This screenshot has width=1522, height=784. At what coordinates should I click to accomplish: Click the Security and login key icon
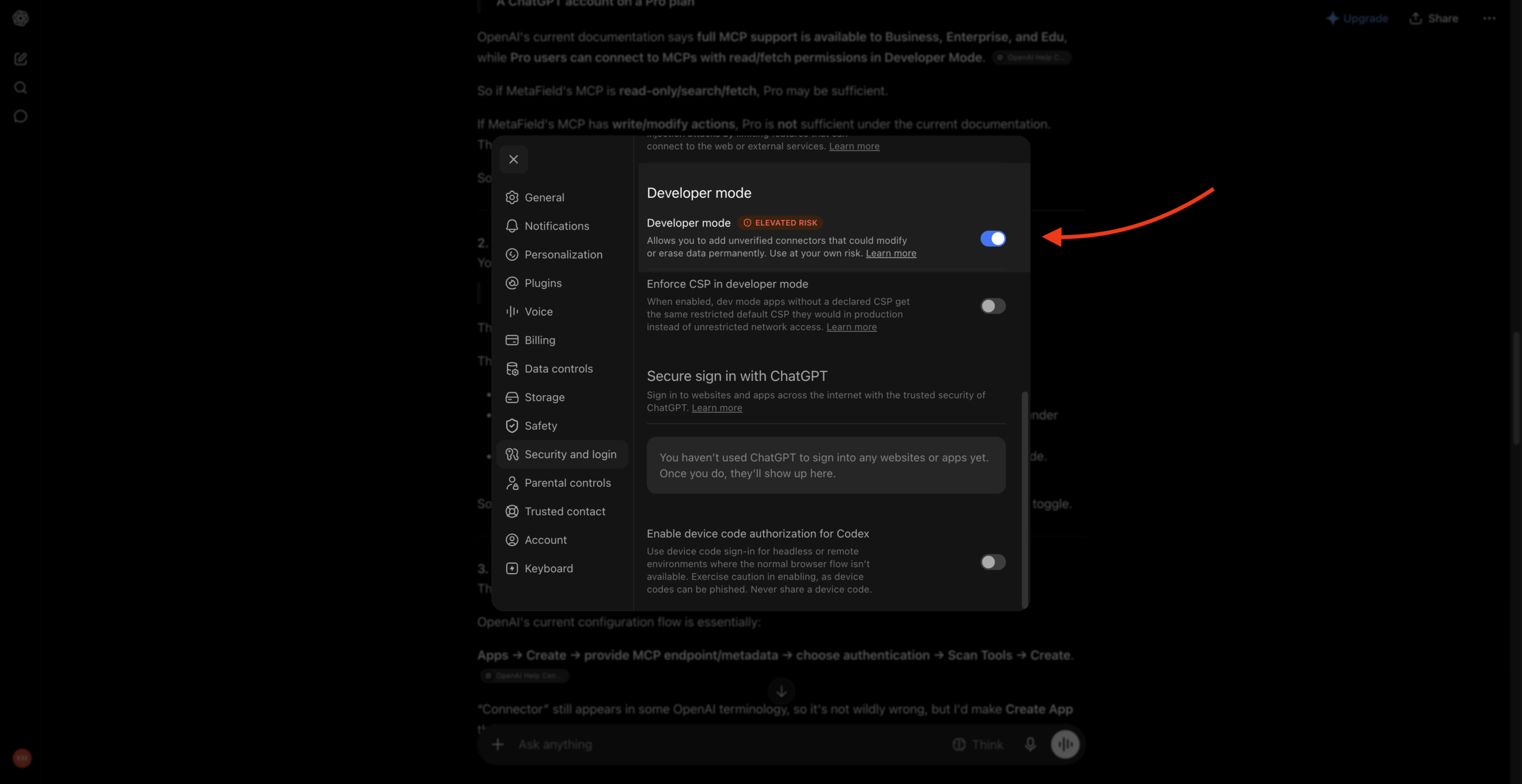(512, 454)
